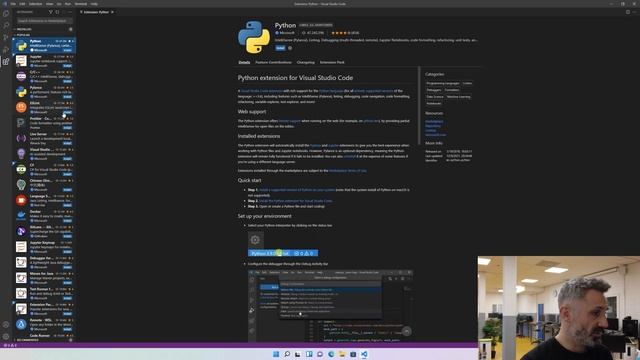This screenshot has width=640, height=360.
Task: Open Run and Debug view in activity bar
Action: tap(6, 49)
